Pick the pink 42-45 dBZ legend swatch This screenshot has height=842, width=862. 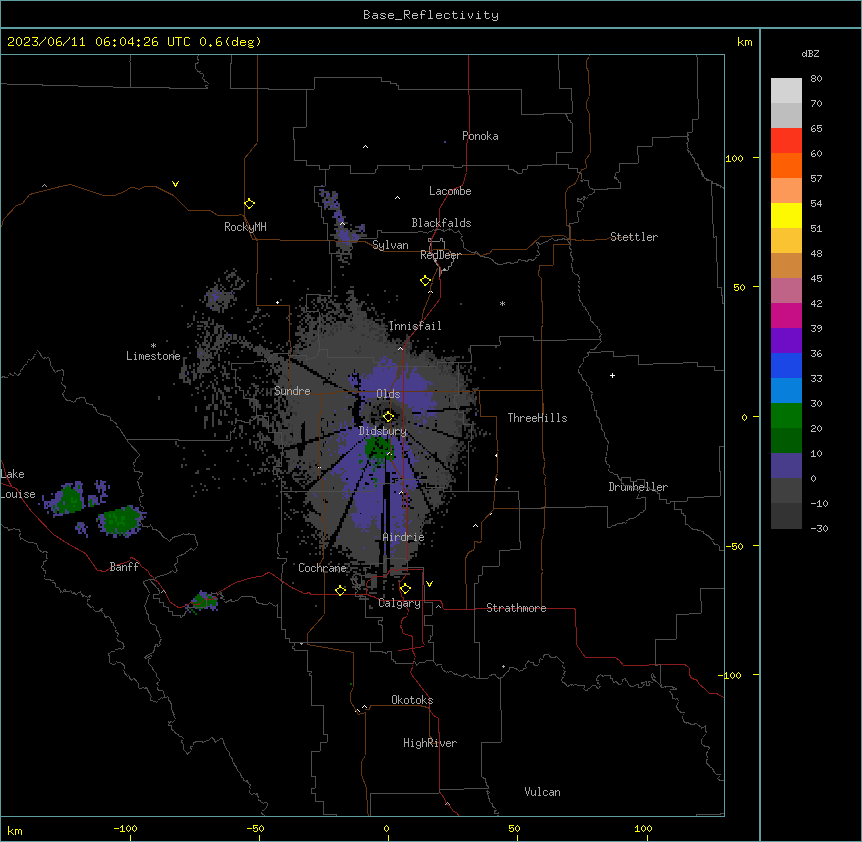(x=786, y=291)
